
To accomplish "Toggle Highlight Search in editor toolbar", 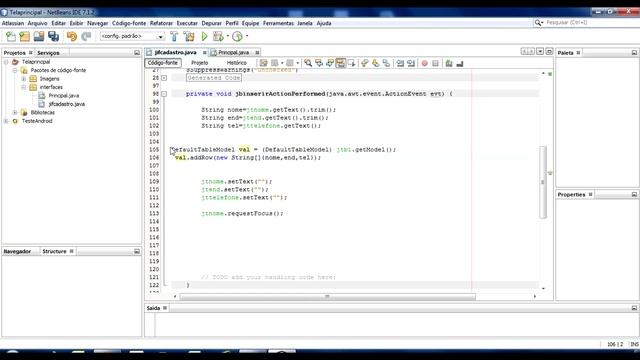I will (x=340, y=63).
